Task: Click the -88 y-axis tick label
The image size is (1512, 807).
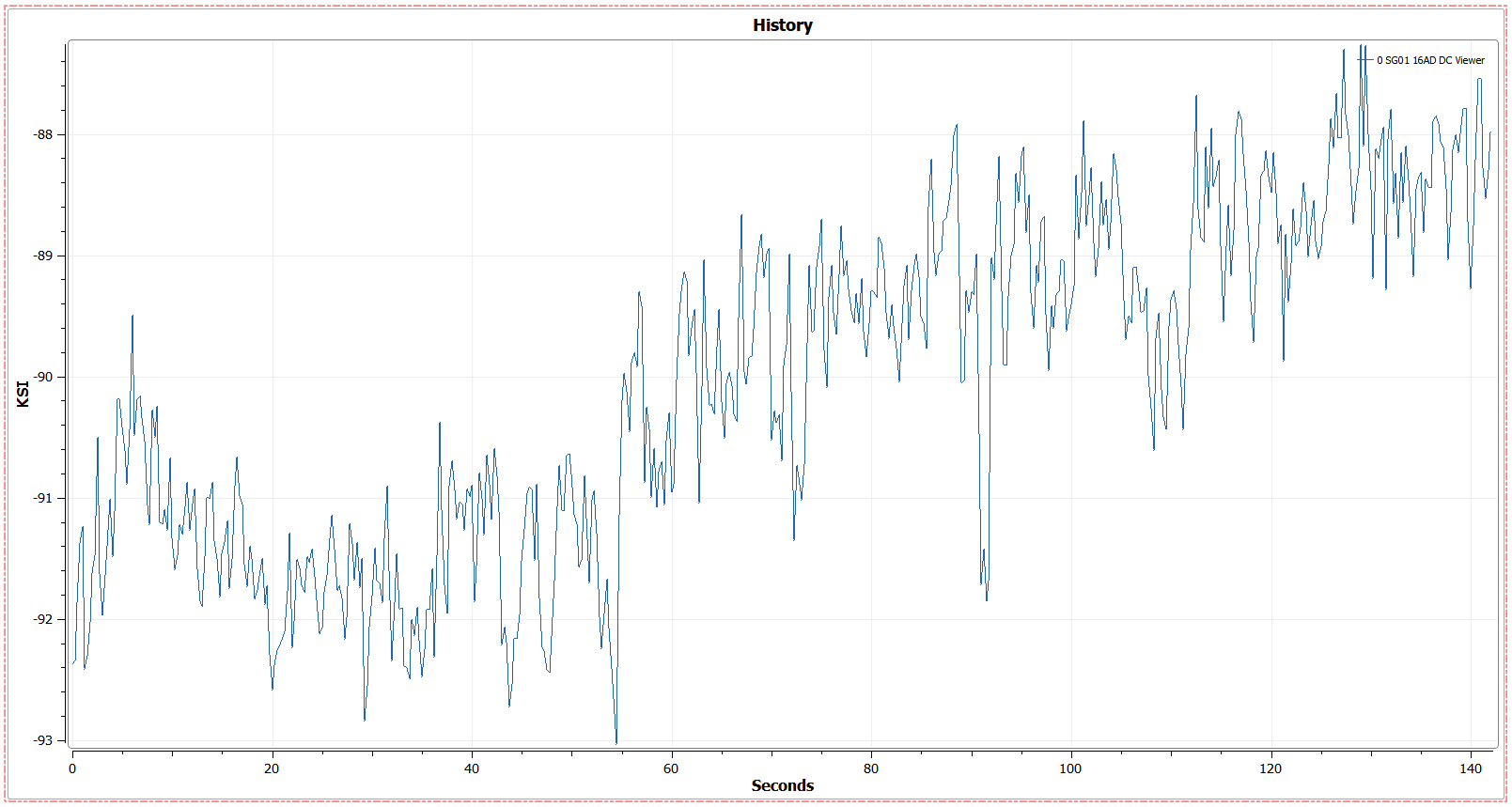Action: [43, 134]
